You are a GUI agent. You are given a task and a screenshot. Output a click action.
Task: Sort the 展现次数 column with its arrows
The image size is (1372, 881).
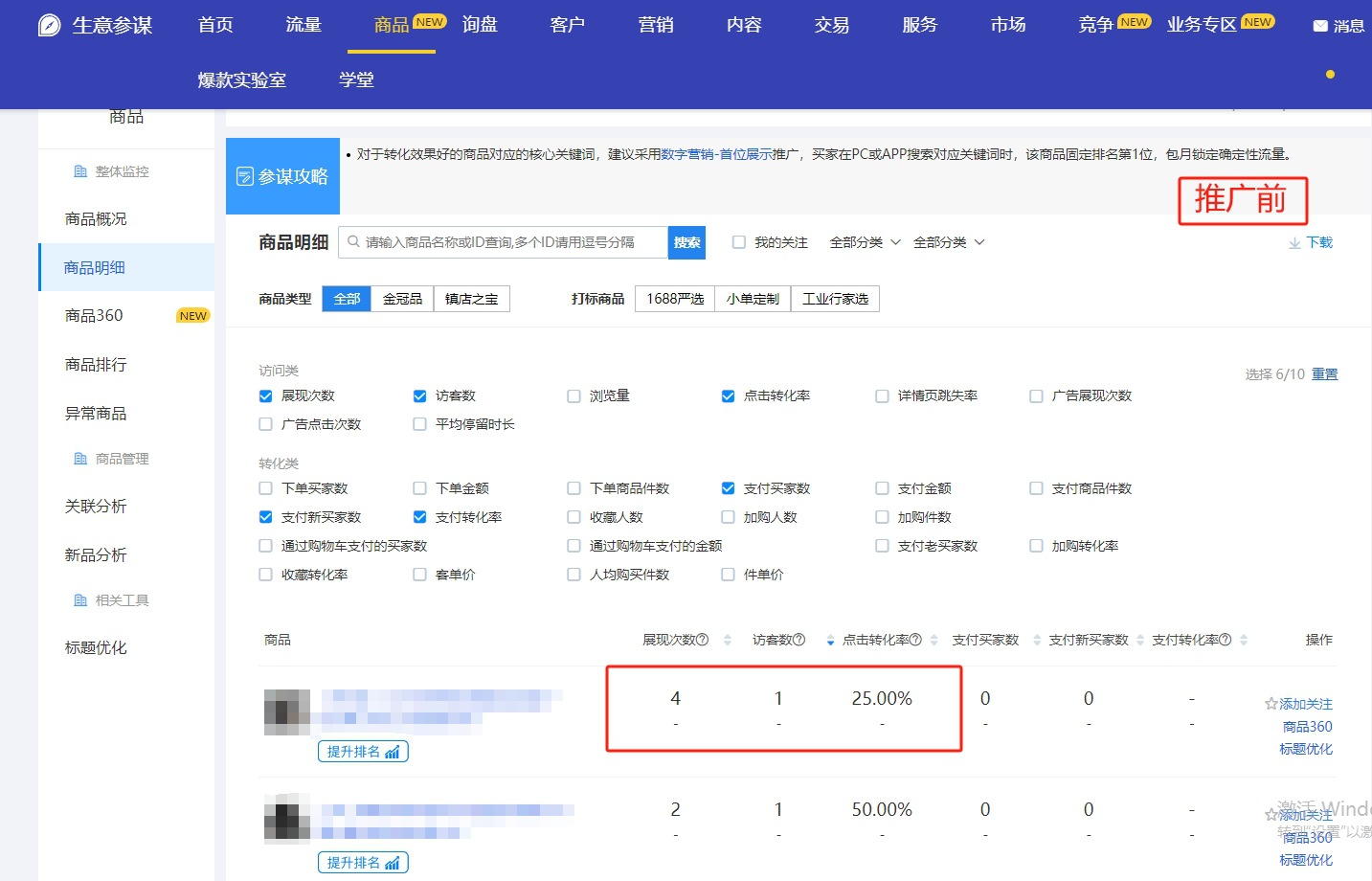(x=728, y=640)
